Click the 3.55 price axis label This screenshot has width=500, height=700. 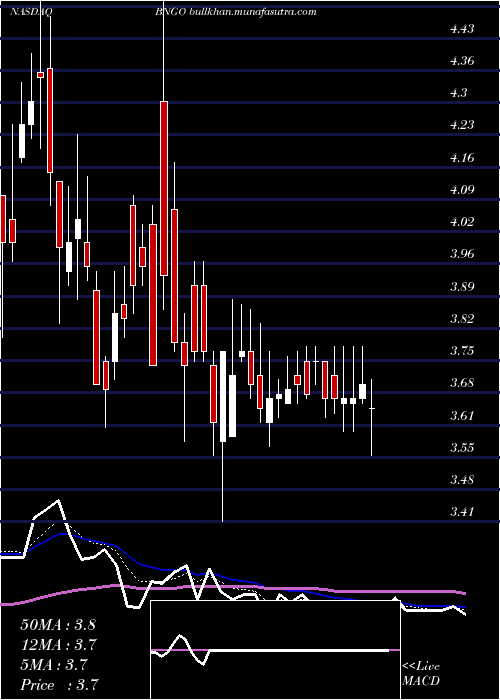(x=462, y=448)
